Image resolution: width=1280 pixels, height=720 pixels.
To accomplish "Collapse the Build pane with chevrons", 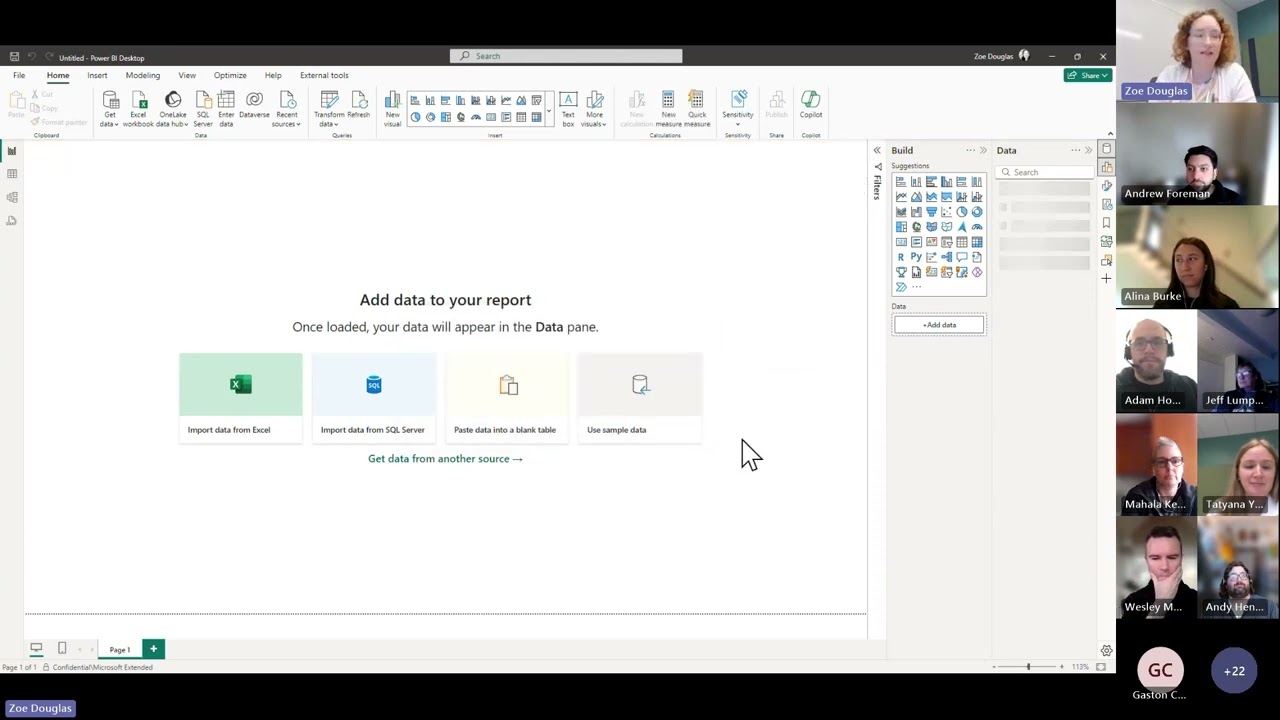I will pos(983,151).
